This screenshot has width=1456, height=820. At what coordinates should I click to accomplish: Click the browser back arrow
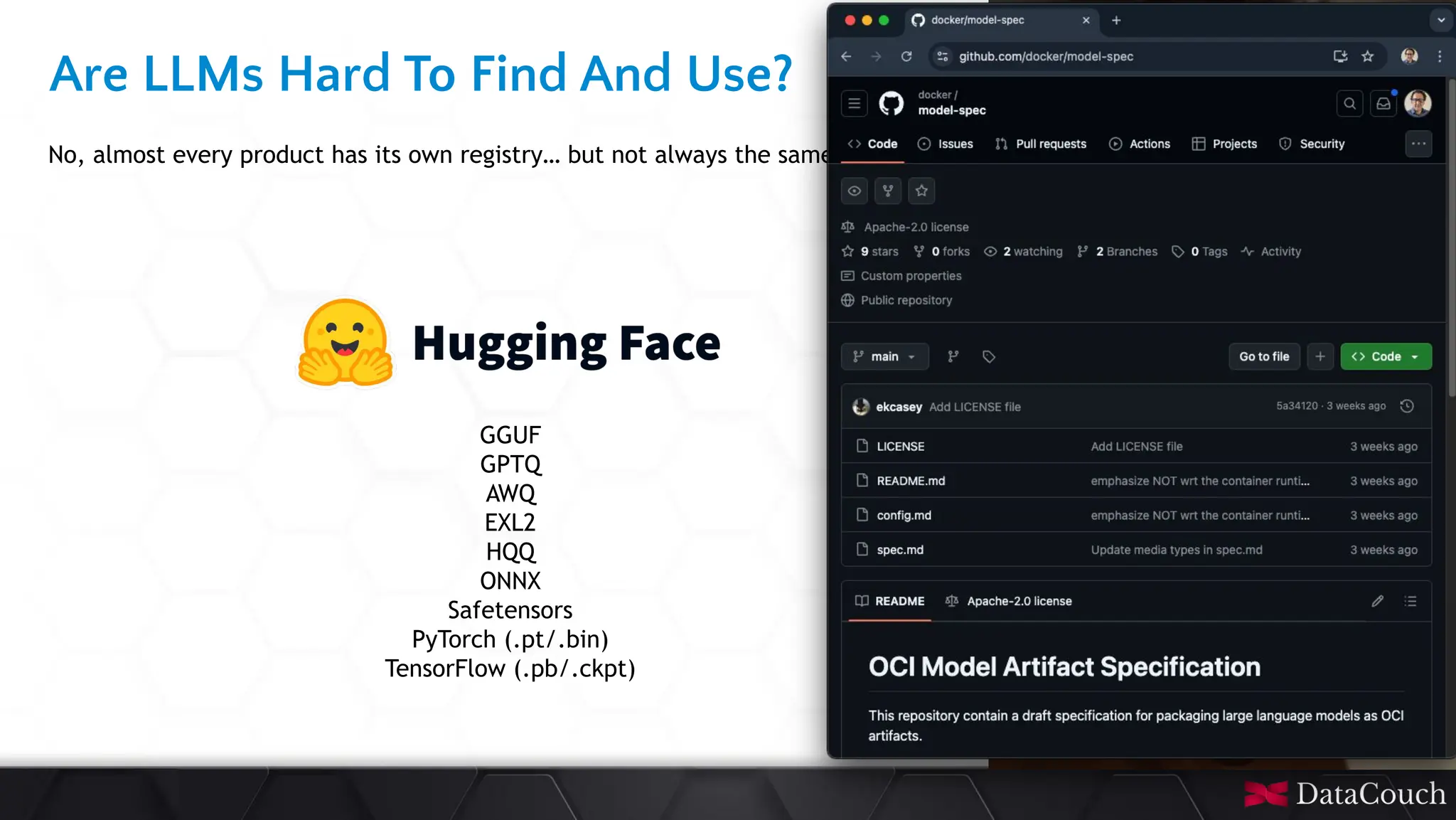click(x=846, y=56)
